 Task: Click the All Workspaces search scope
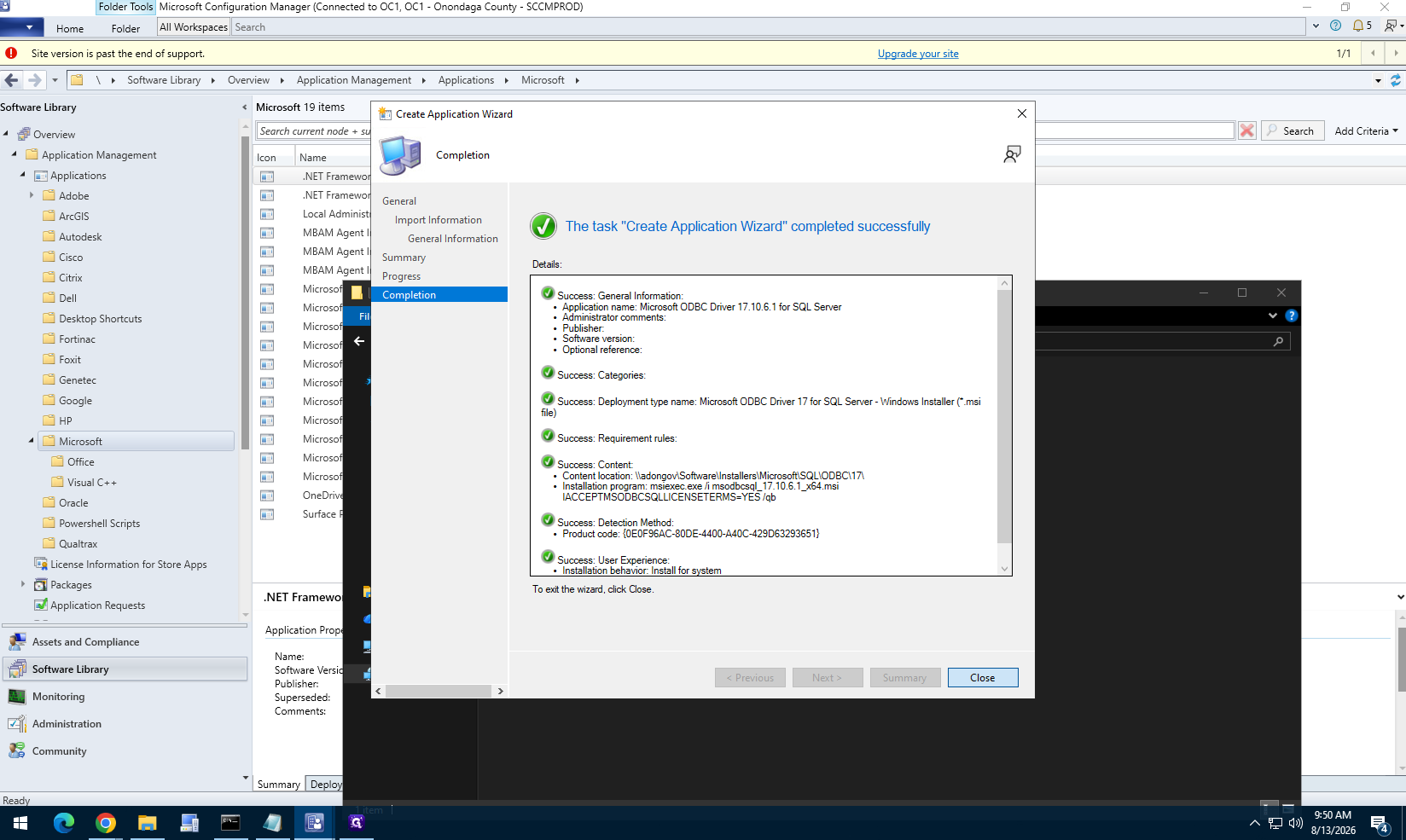pos(194,27)
